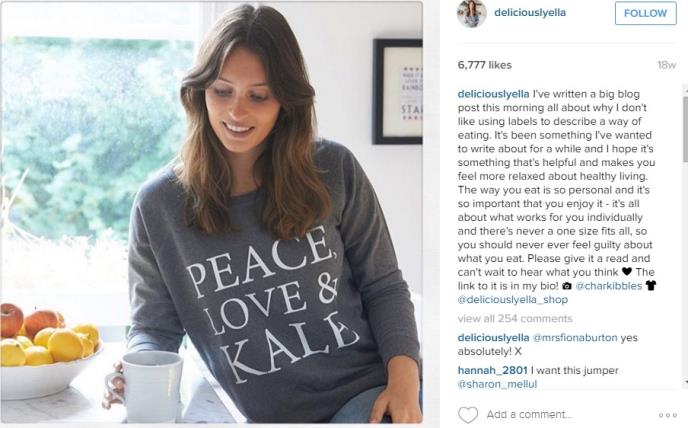This screenshot has width=688, height=428.
Task: Open the @mrsfionaburton mention
Action: tap(575, 338)
